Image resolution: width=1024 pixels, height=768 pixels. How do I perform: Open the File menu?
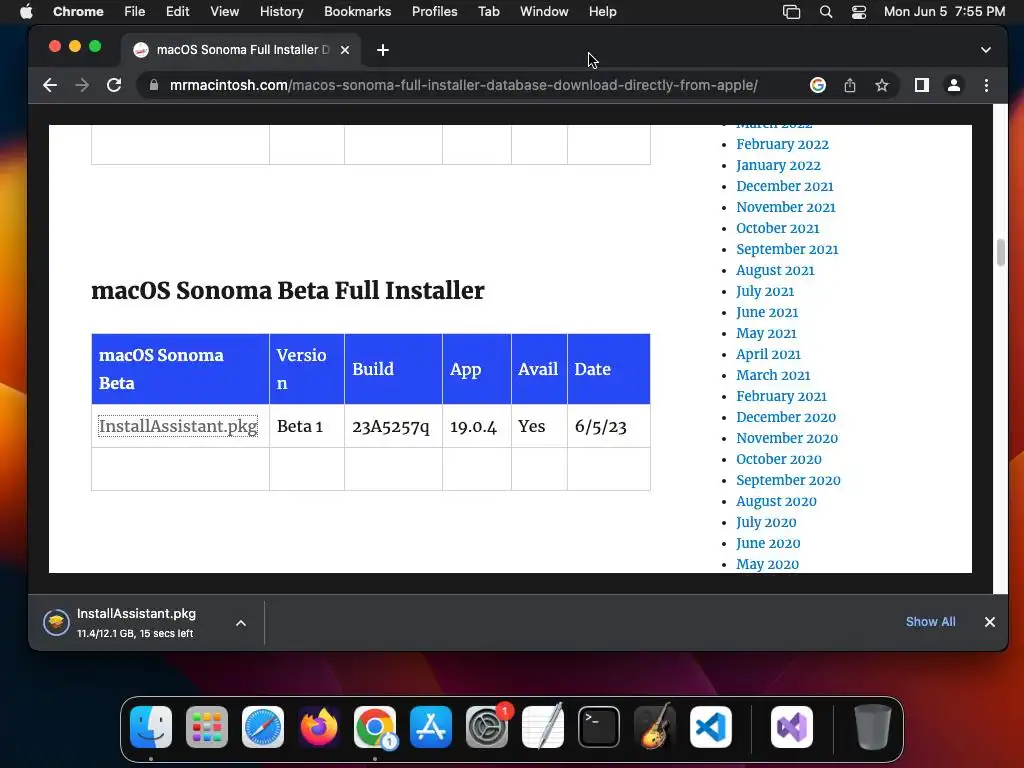(135, 12)
